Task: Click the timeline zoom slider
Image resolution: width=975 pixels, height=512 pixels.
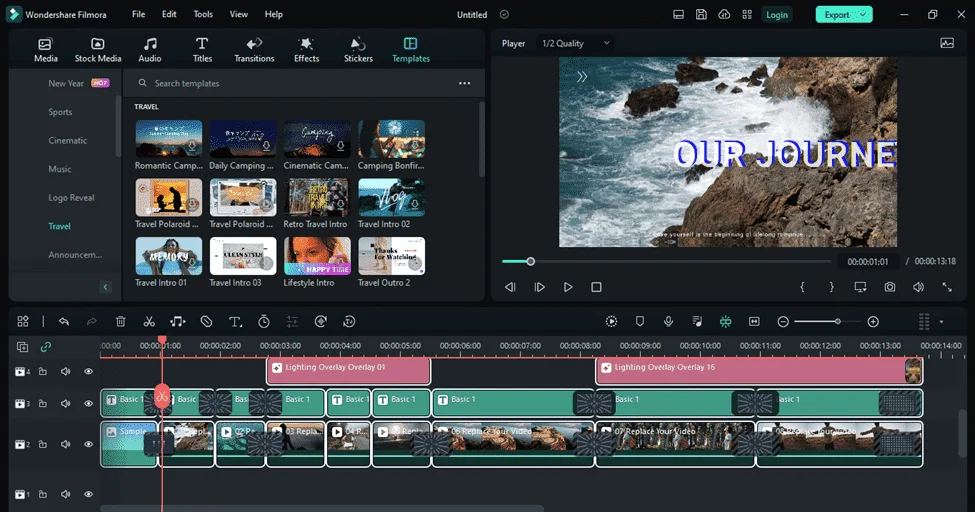Action: (828, 322)
